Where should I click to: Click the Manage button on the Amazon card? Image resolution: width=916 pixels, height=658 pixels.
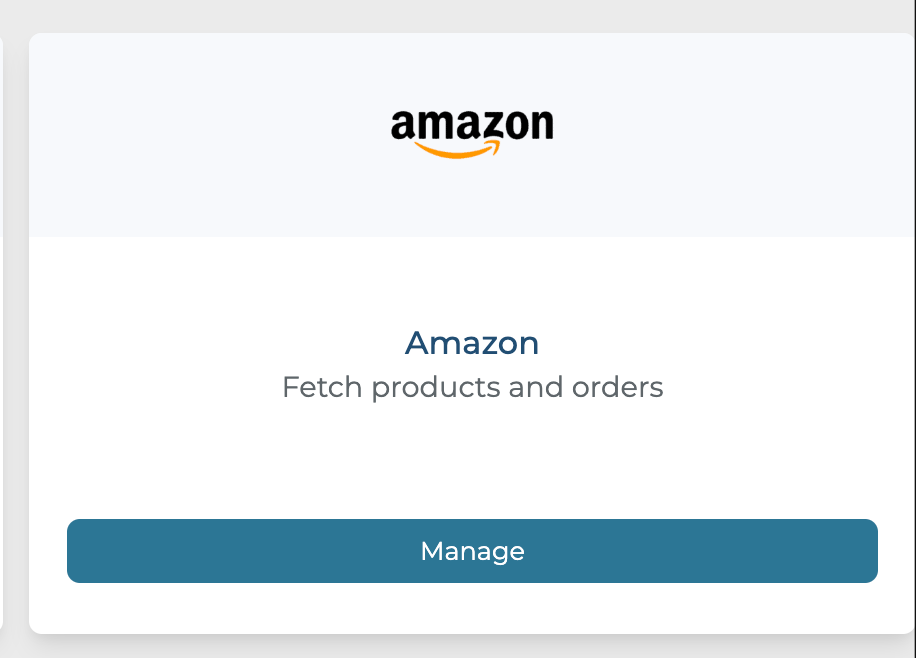point(472,551)
